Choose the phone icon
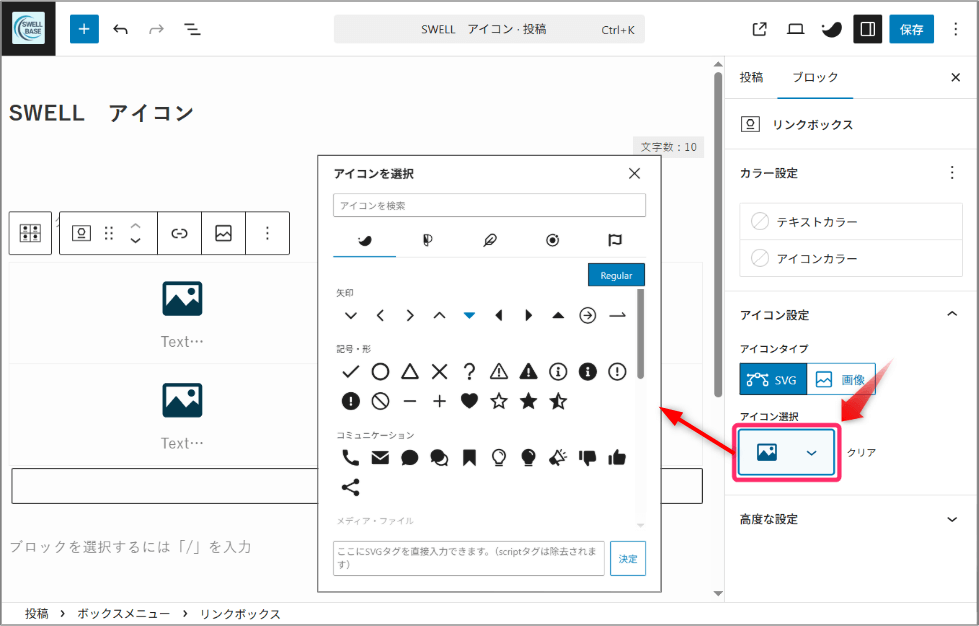 click(351, 458)
